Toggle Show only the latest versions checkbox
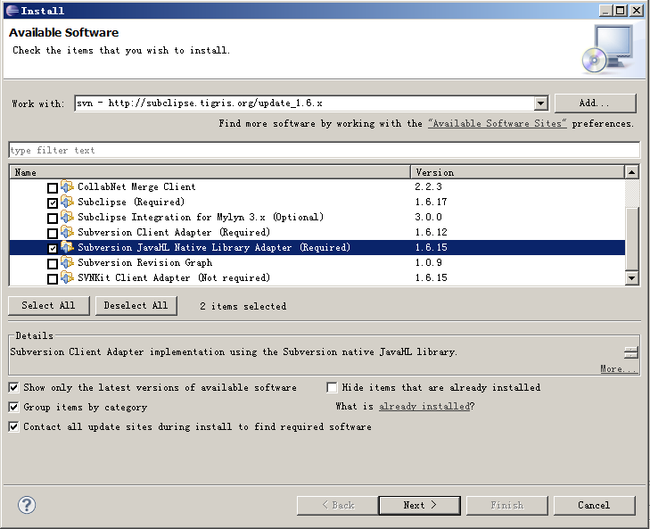Screen dimensions: 650x529 click(x=14, y=387)
